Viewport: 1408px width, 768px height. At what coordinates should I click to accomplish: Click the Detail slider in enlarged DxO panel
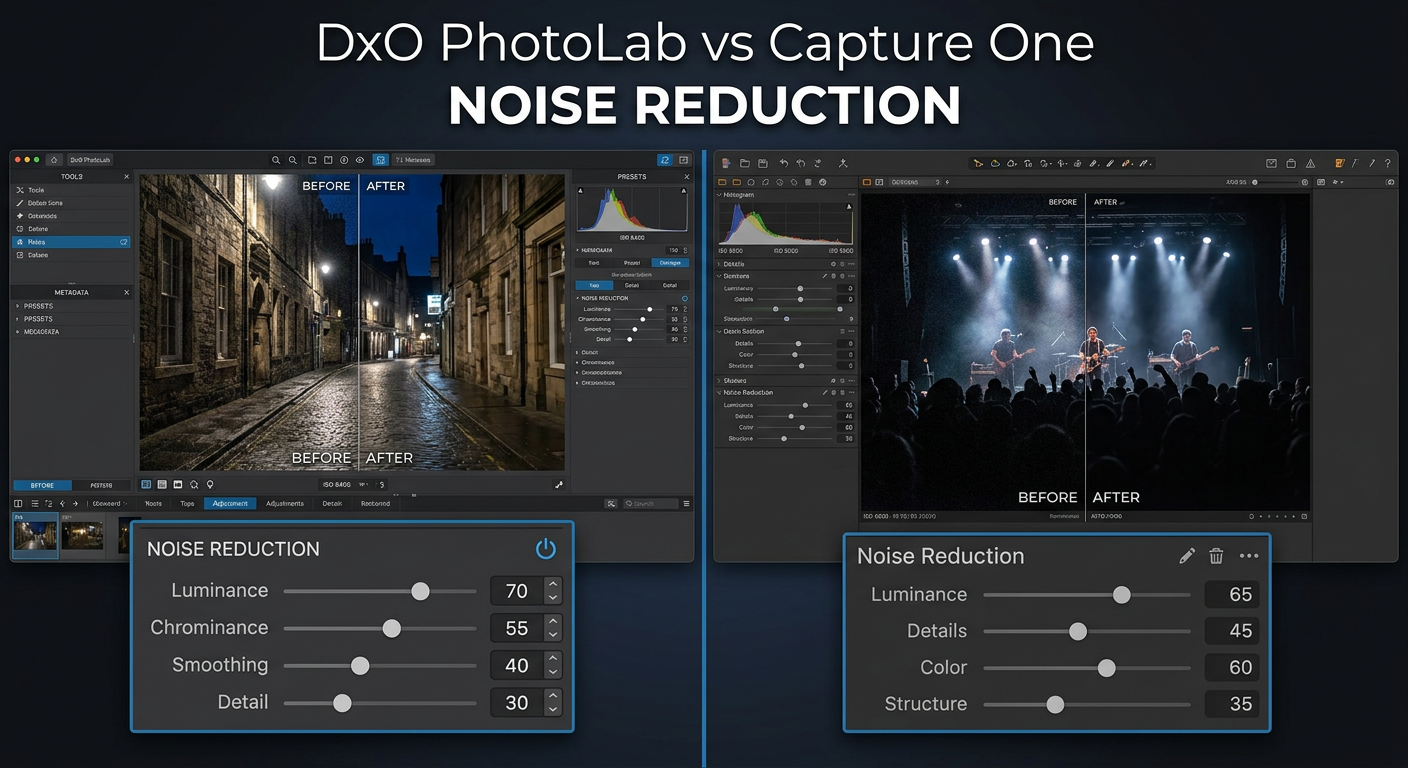(380, 703)
